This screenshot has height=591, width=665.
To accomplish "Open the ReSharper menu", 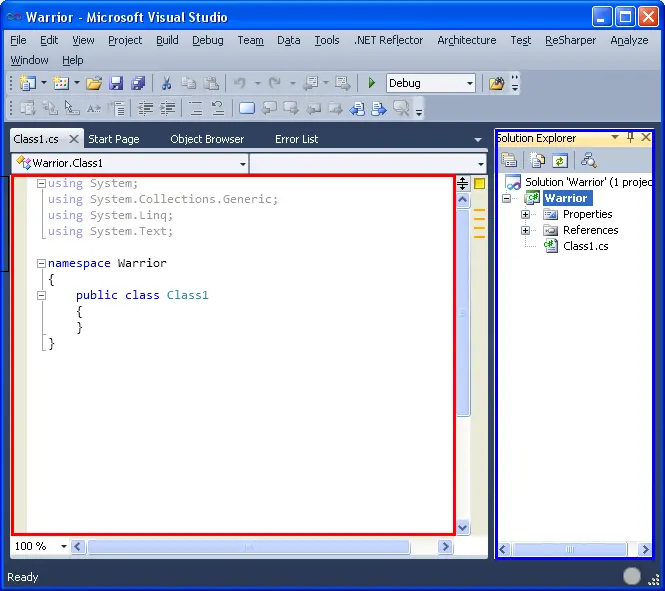I will (570, 40).
